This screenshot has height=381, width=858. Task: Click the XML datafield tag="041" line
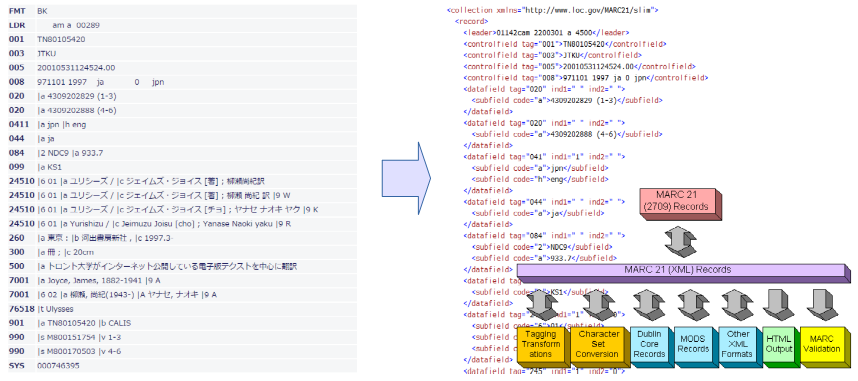click(x=544, y=157)
